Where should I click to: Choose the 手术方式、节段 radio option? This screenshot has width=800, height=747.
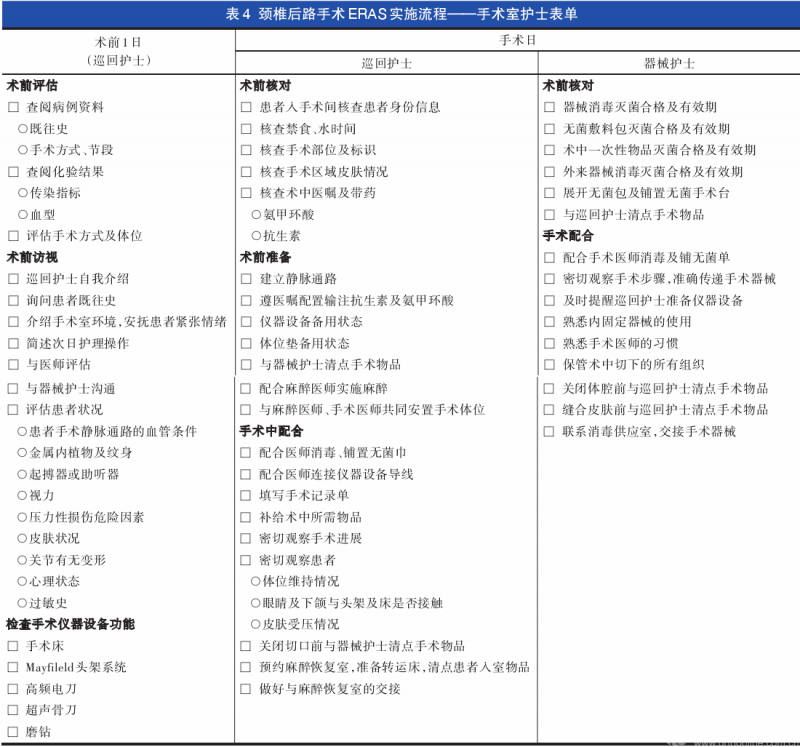[23, 151]
